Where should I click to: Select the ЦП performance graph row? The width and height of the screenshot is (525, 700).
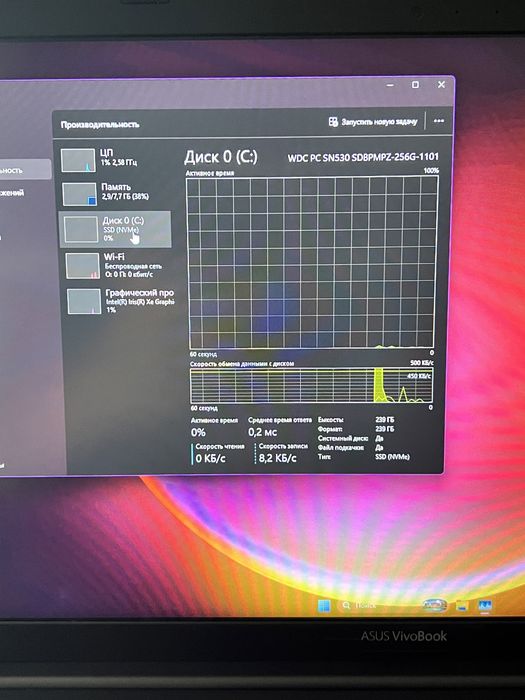pyautogui.click(x=115, y=160)
